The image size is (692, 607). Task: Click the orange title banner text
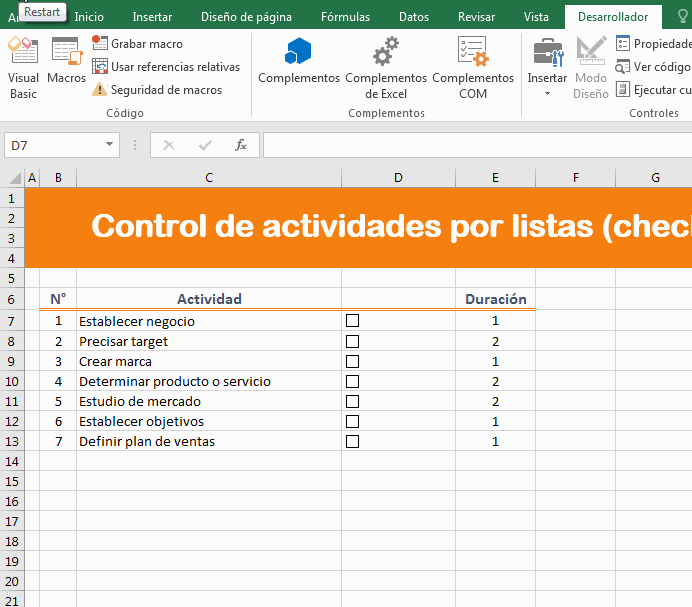click(x=391, y=226)
